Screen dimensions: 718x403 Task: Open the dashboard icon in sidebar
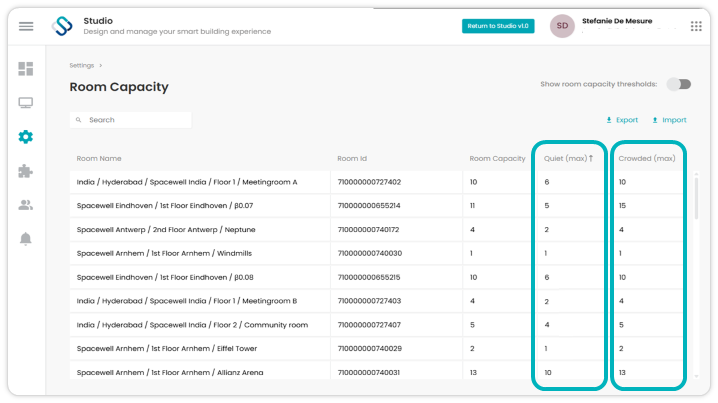26,69
